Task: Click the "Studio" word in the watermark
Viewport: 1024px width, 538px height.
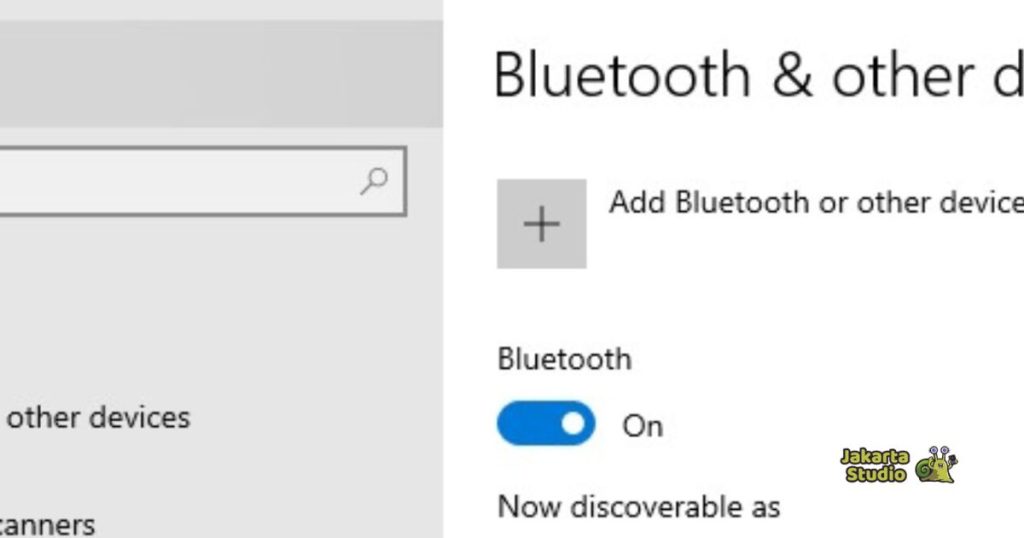Action: [875, 475]
